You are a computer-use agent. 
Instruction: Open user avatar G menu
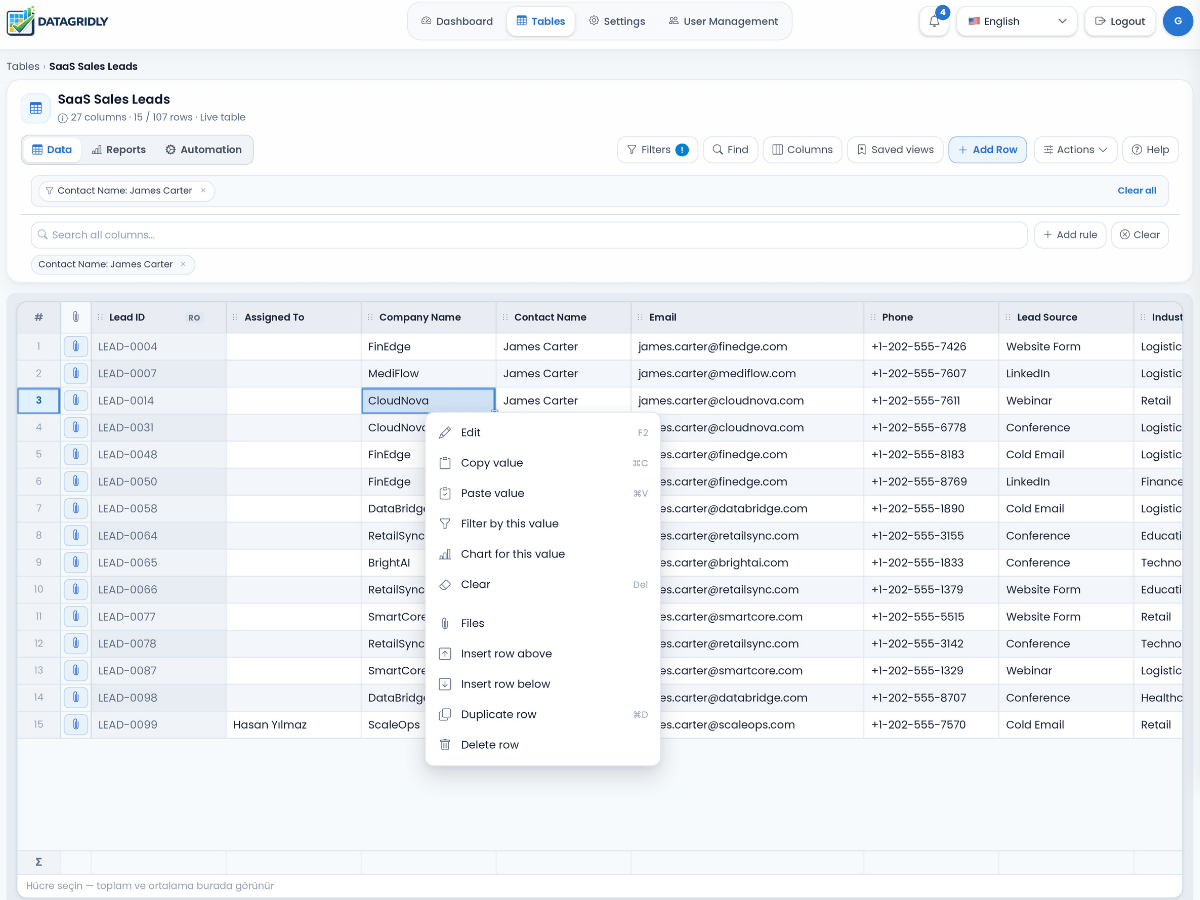pos(1178,21)
